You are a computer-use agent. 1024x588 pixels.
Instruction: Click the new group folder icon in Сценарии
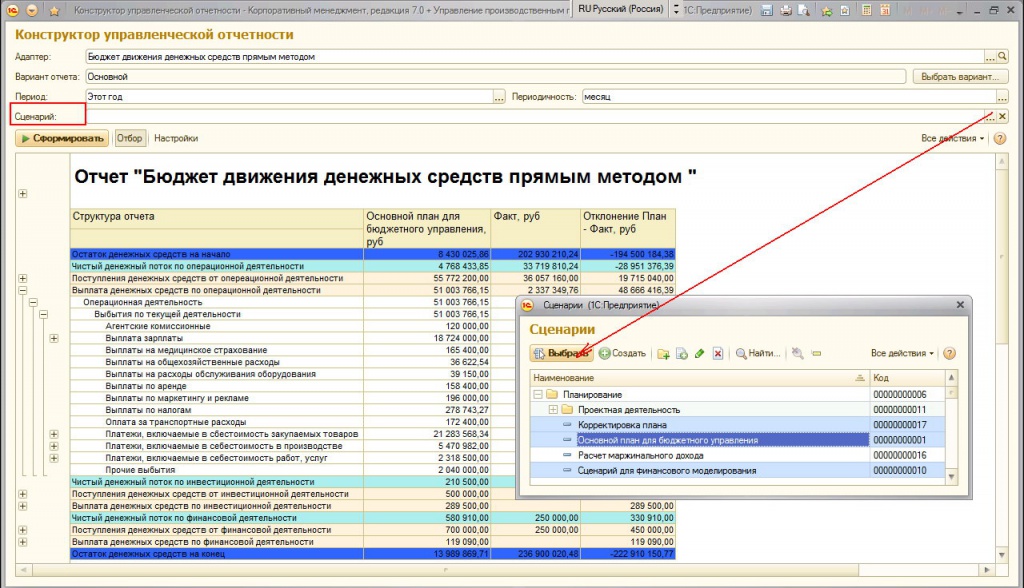click(664, 353)
